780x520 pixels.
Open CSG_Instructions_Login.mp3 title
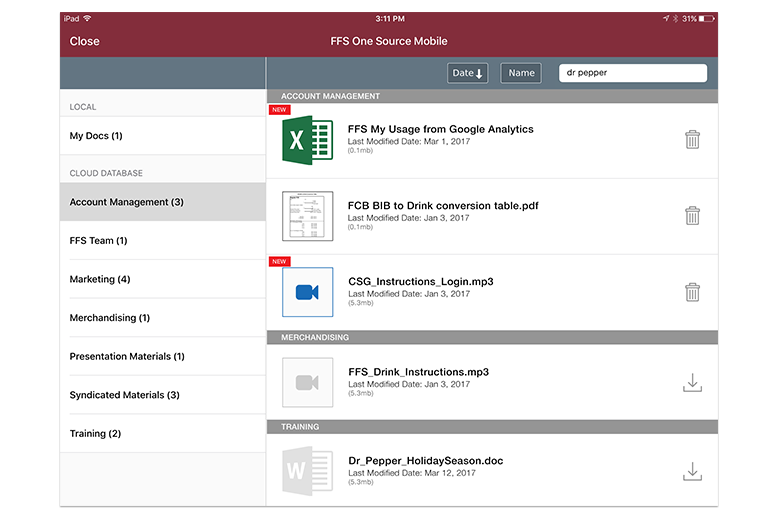click(420, 282)
